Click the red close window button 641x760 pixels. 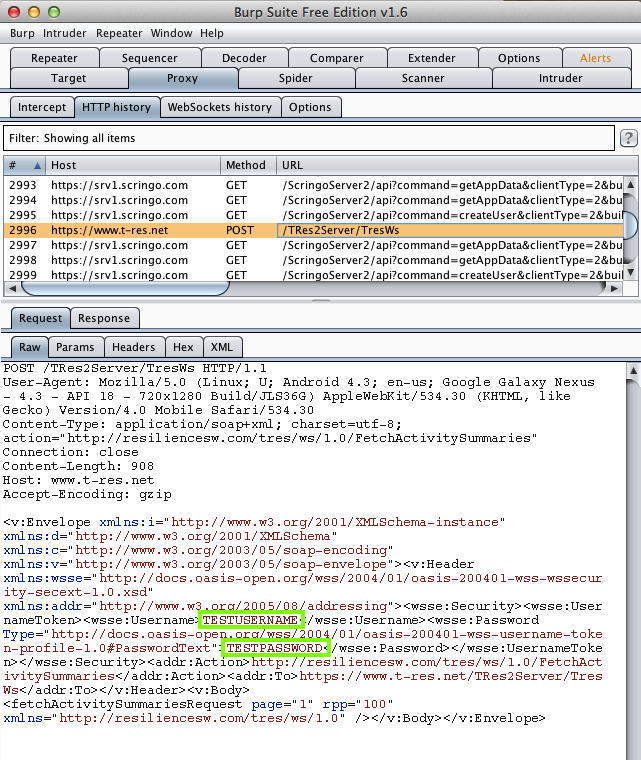14,12
